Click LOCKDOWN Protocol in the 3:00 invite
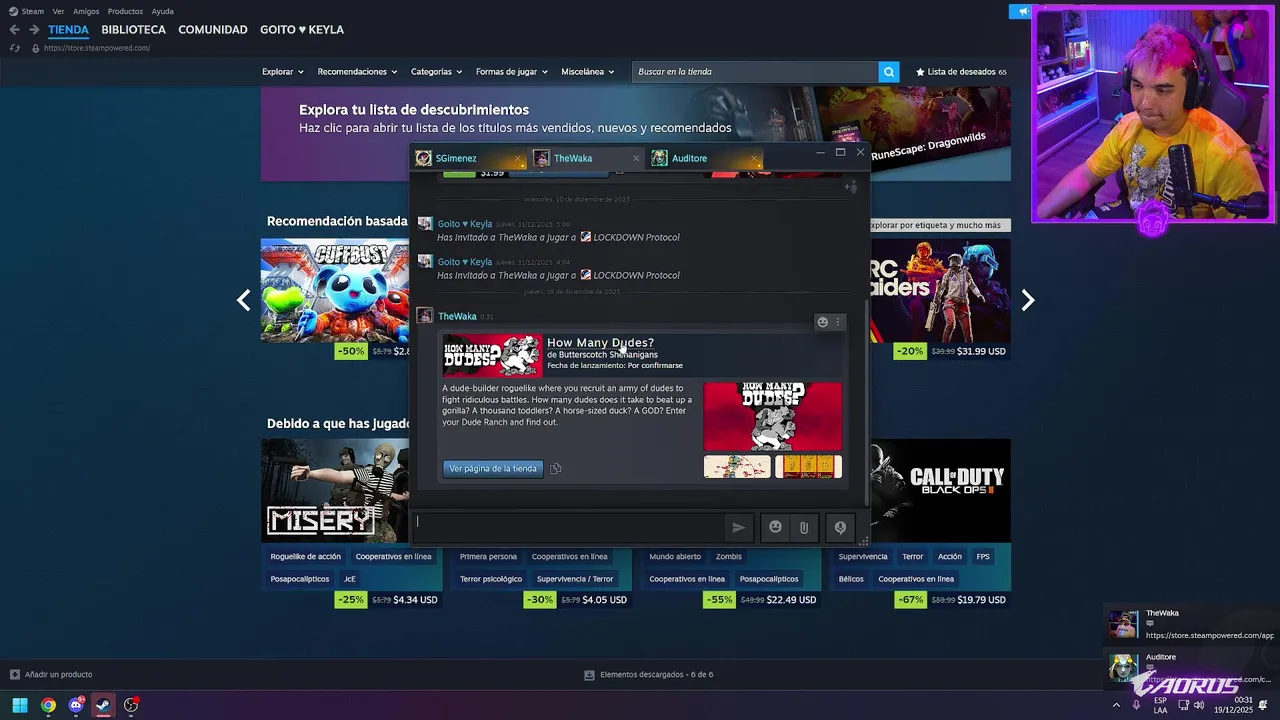This screenshot has height=720, width=1280. coord(636,237)
